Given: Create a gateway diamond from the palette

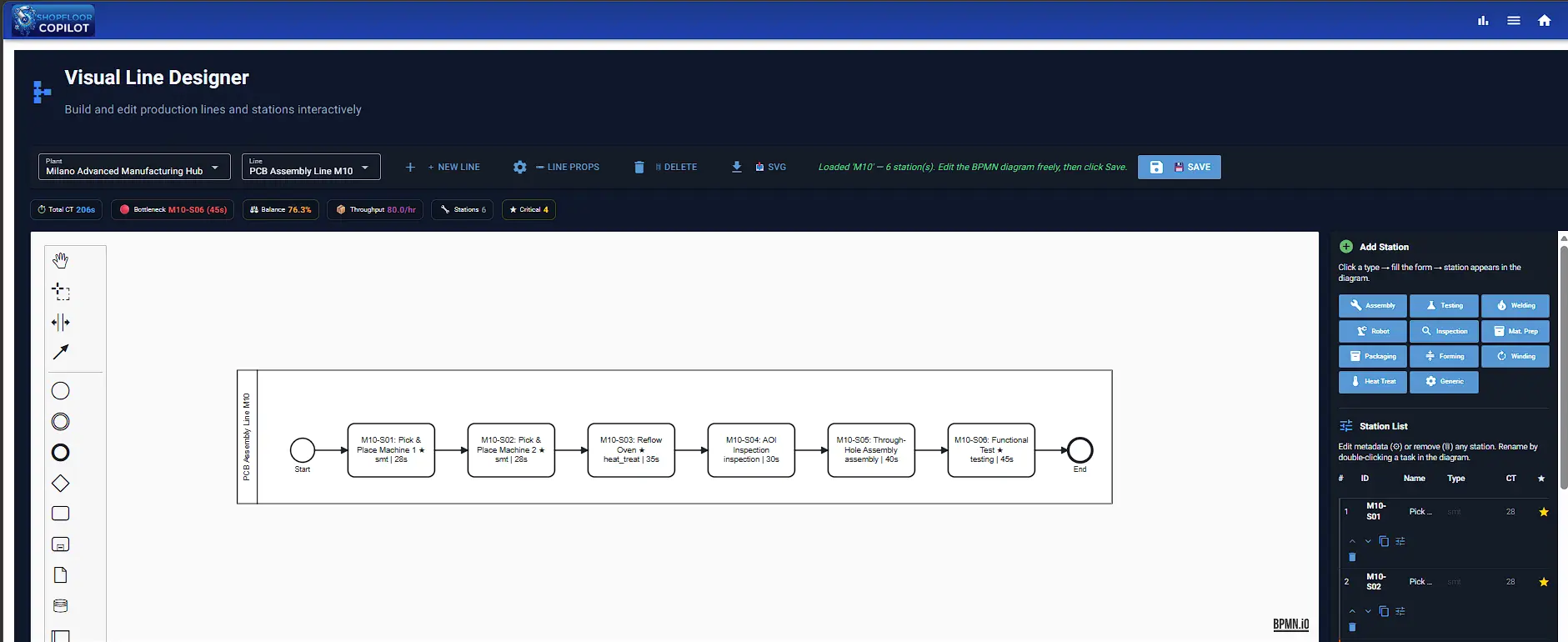Looking at the screenshot, I should click(61, 484).
